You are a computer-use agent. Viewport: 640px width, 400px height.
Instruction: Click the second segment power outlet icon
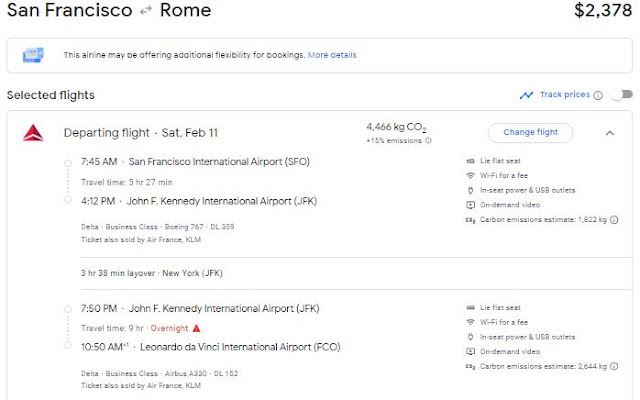click(x=470, y=338)
